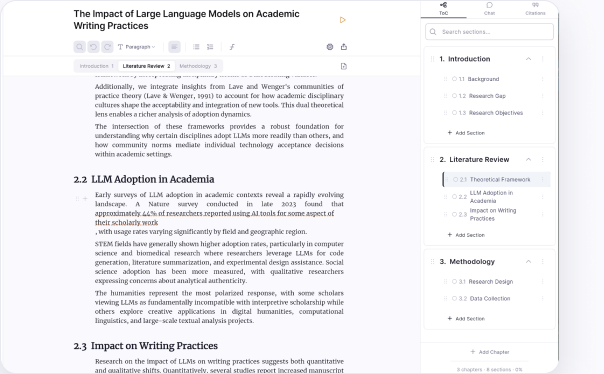The image size is (604, 374).
Task: Open options menu for 3.1 Research Design
Action: [542, 282]
